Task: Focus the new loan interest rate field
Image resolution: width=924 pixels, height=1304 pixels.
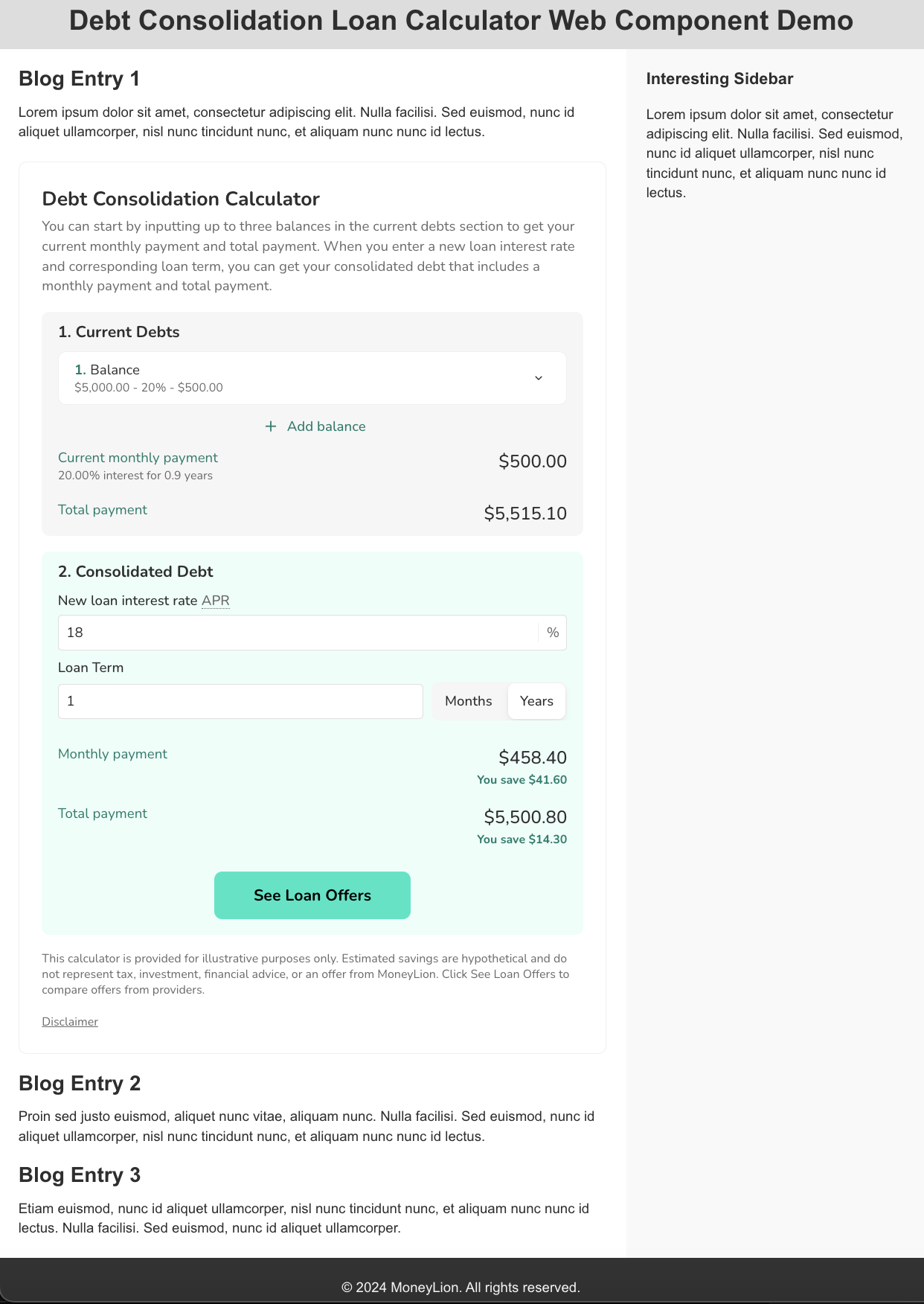Action: point(298,633)
